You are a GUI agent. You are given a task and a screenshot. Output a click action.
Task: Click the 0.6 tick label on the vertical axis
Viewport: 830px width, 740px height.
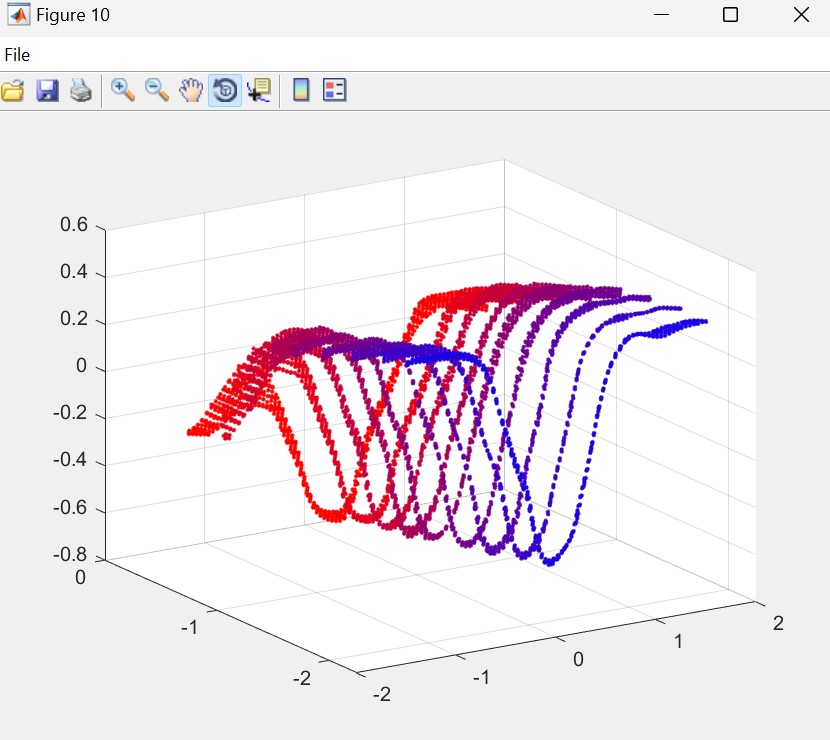[x=74, y=225]
